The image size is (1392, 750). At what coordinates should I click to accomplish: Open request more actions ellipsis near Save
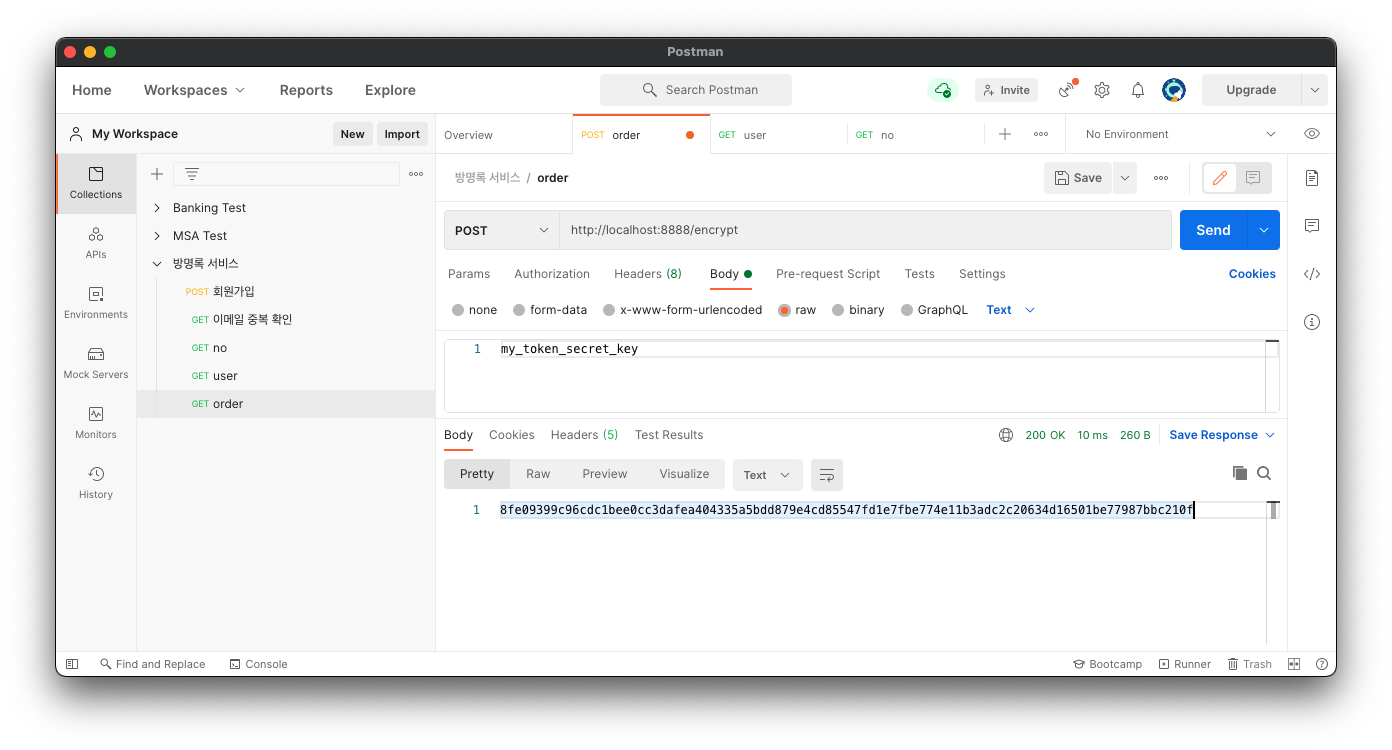pyautogui.click(x=1161, y=178)
